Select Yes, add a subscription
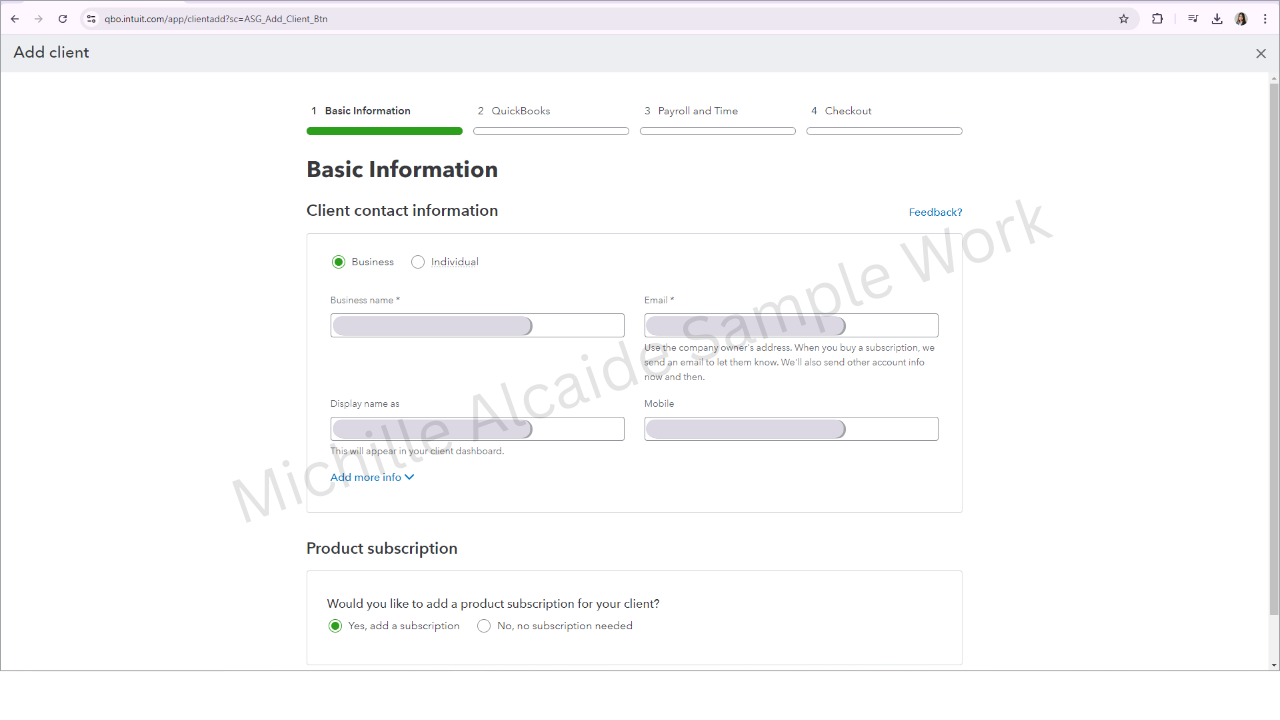The width and height of the screenshot is (1280, 720). (x=335, y=626)
